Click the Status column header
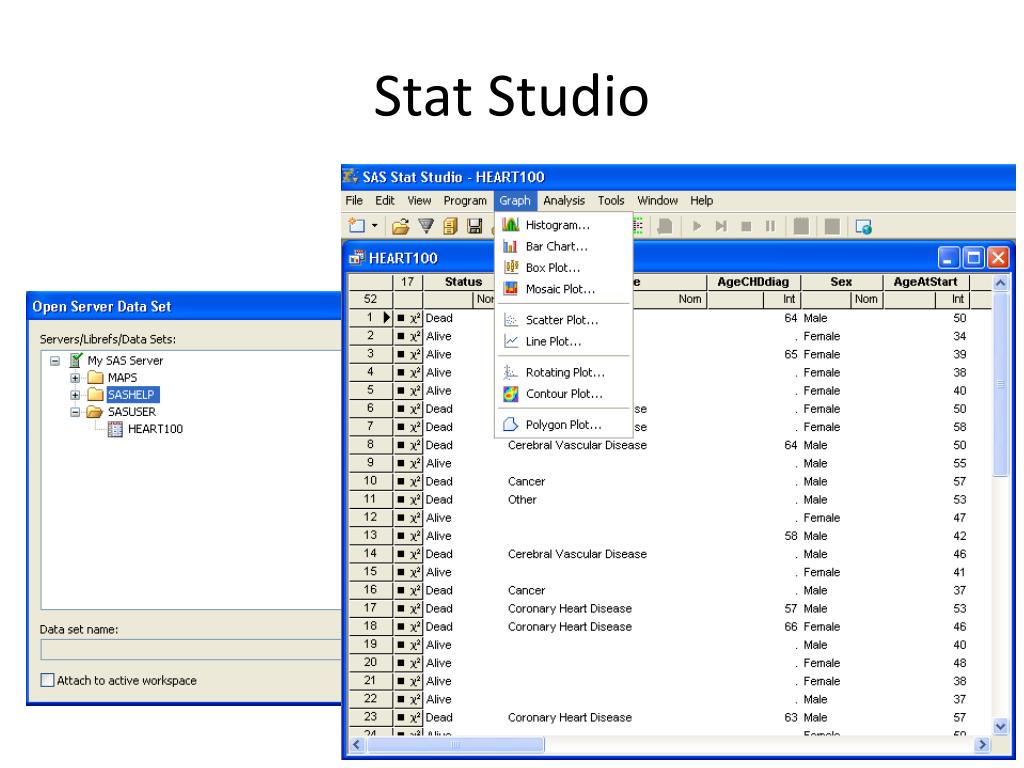The image size is (1024, 768). 463,282
